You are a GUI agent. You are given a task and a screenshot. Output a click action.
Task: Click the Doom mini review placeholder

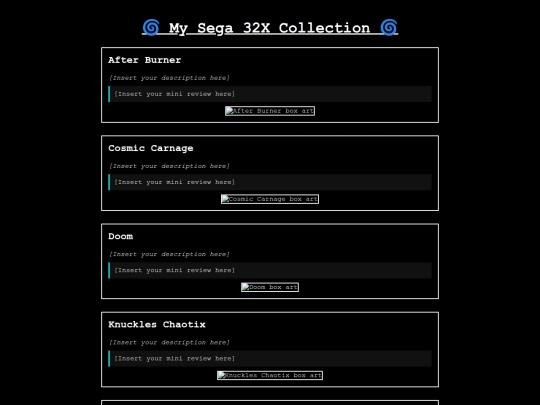[x=270, y=270]
